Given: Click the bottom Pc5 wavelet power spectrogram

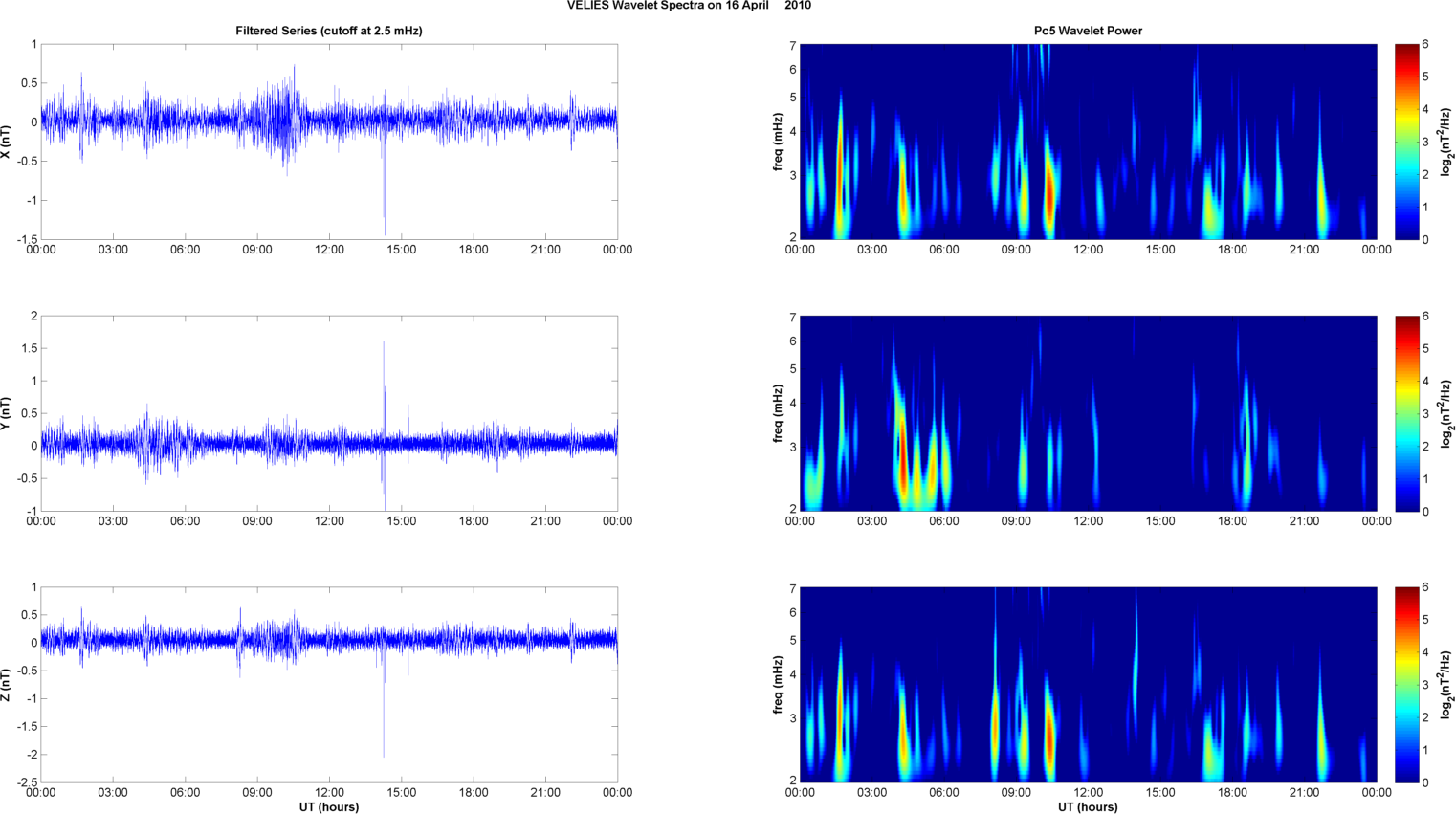Looking at the screenshot, I should 1088,685.
